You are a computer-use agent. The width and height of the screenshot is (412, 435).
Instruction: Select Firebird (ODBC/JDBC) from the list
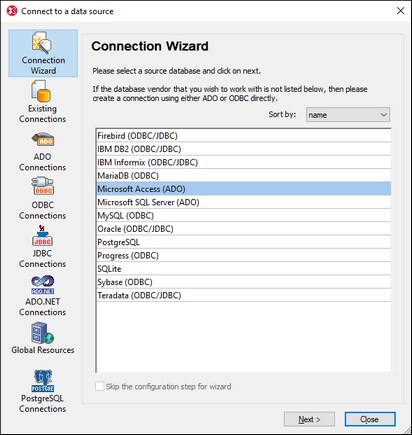click(x=243, y=136)
